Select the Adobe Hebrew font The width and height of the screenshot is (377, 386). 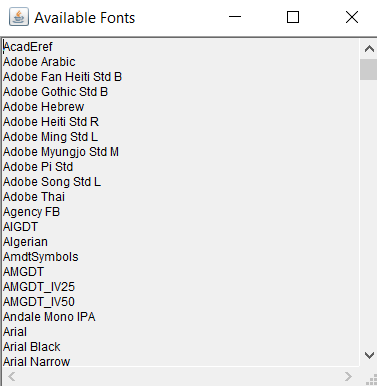43,107
